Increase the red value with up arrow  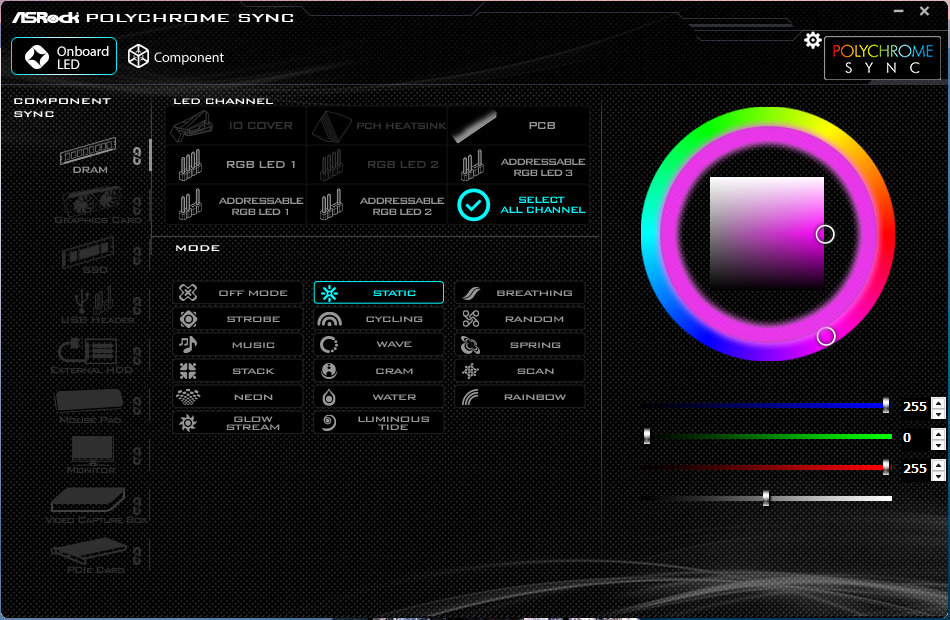point(938,464)
